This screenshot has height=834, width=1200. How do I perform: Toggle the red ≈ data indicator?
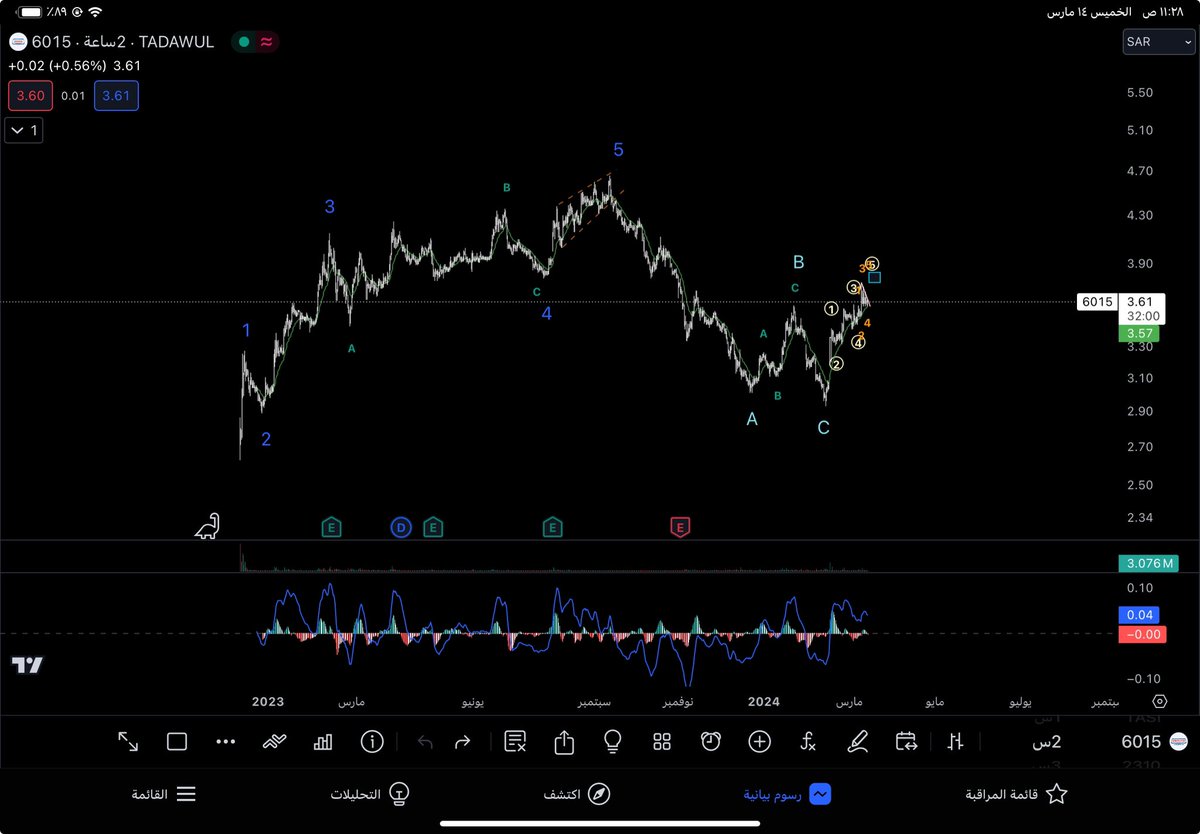click(266, 42)
